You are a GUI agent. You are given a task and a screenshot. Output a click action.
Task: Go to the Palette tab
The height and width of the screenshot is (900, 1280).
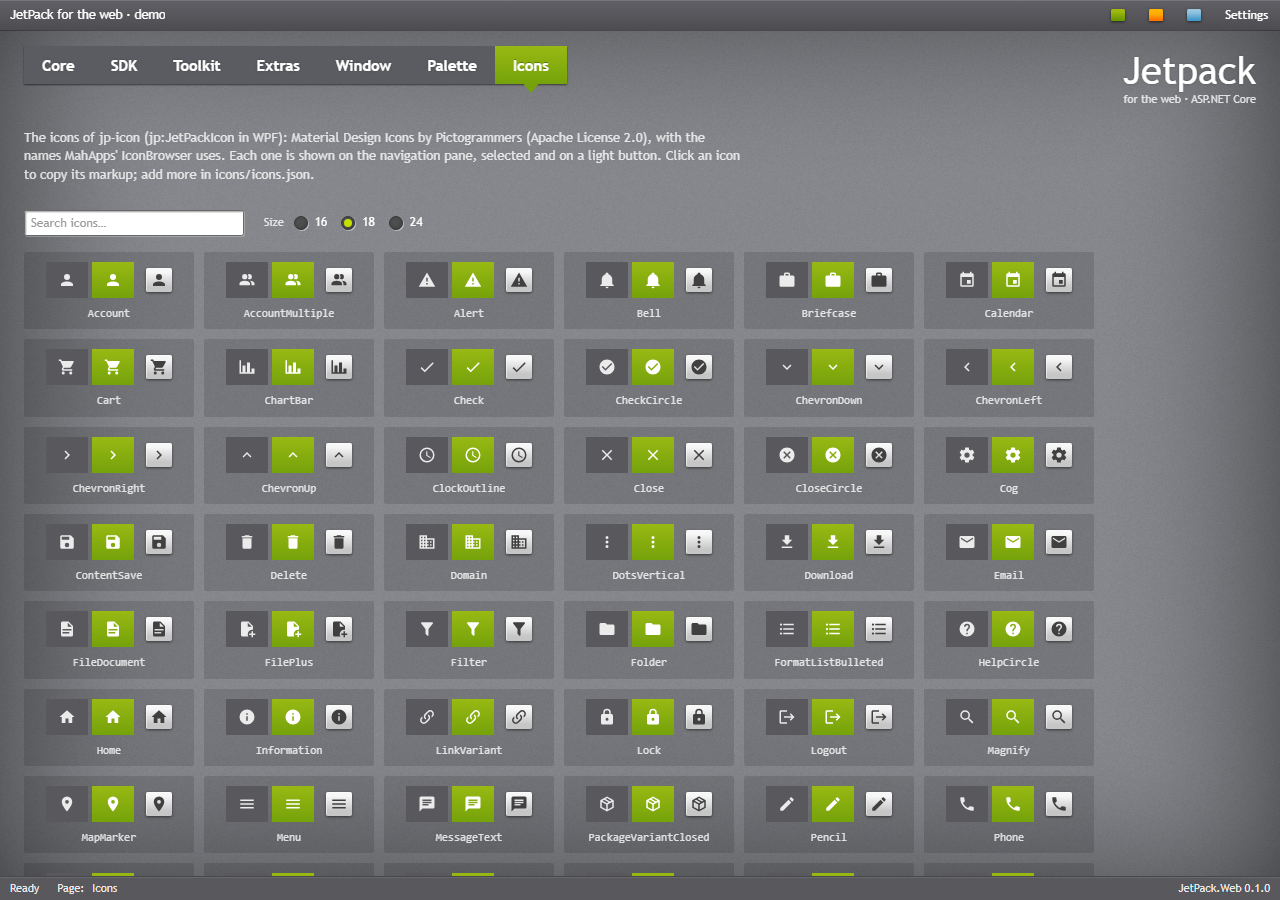point(452,66)
